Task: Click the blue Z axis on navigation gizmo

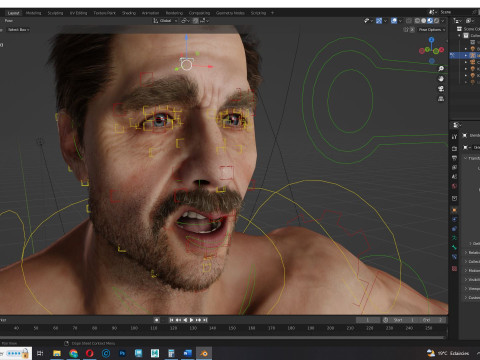Action: [x=432, y=40]
